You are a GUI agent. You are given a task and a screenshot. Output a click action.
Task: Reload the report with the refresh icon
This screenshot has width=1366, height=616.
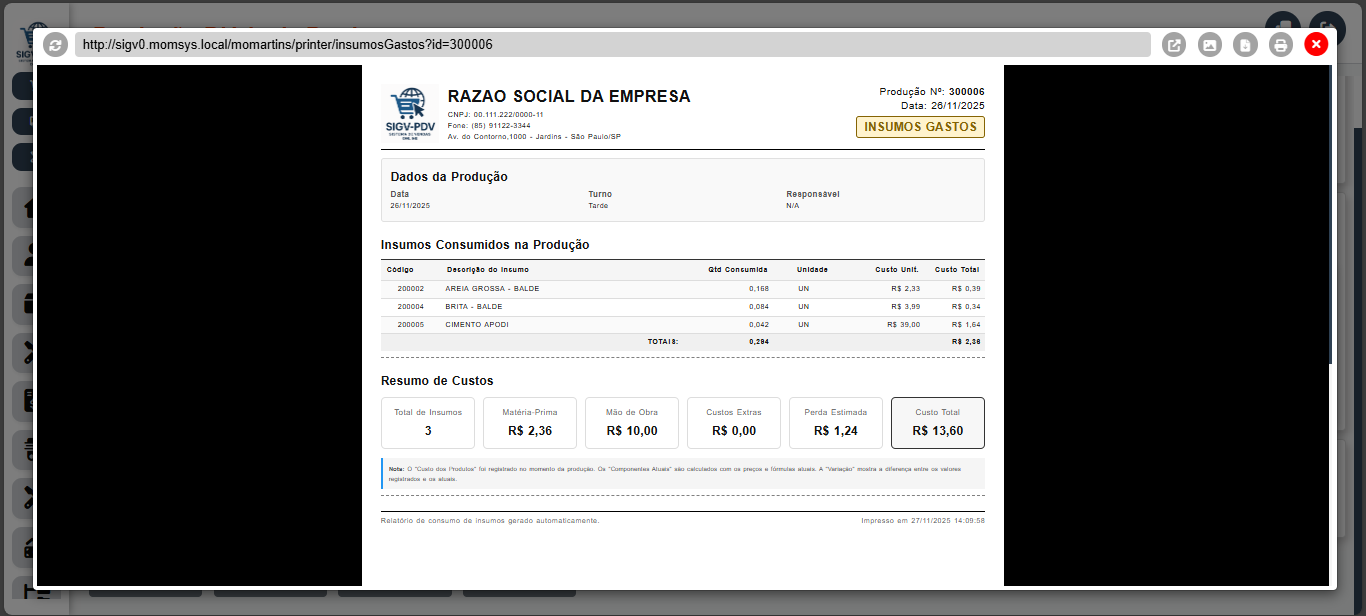(55, 44)
